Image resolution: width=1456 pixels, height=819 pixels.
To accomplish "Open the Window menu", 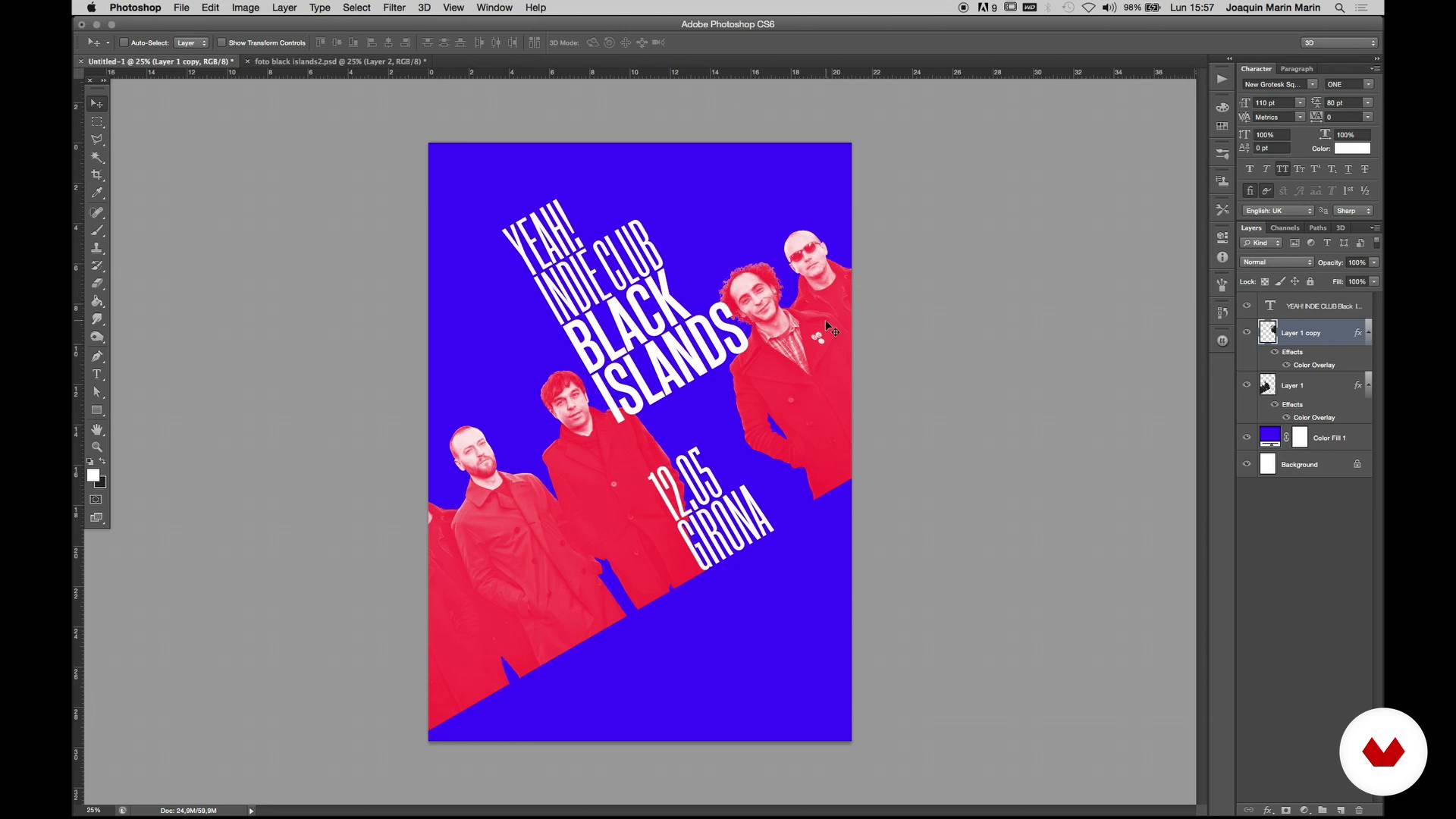I will point(494,8).
